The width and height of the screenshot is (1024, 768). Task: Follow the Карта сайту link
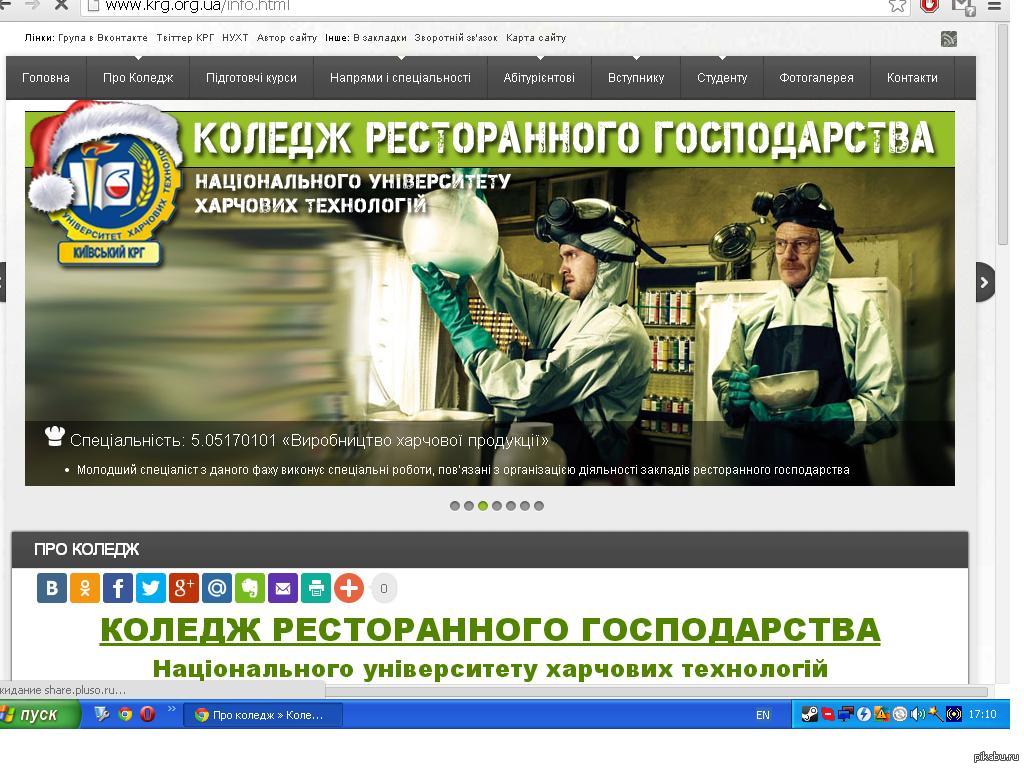(x=536, y=38)
